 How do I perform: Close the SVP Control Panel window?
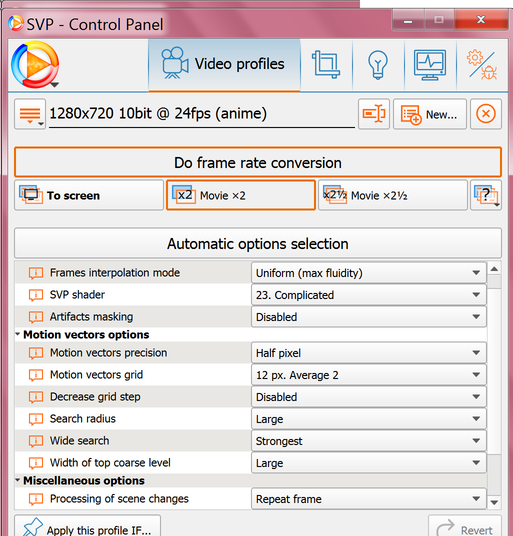(x=481, y=21)
